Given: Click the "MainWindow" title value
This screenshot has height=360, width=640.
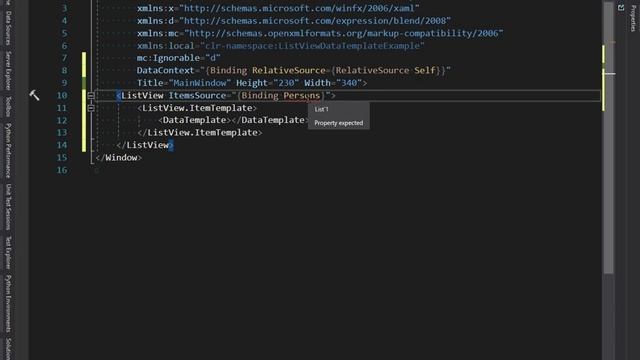Looking at the screenshot, I should (200, 83).
